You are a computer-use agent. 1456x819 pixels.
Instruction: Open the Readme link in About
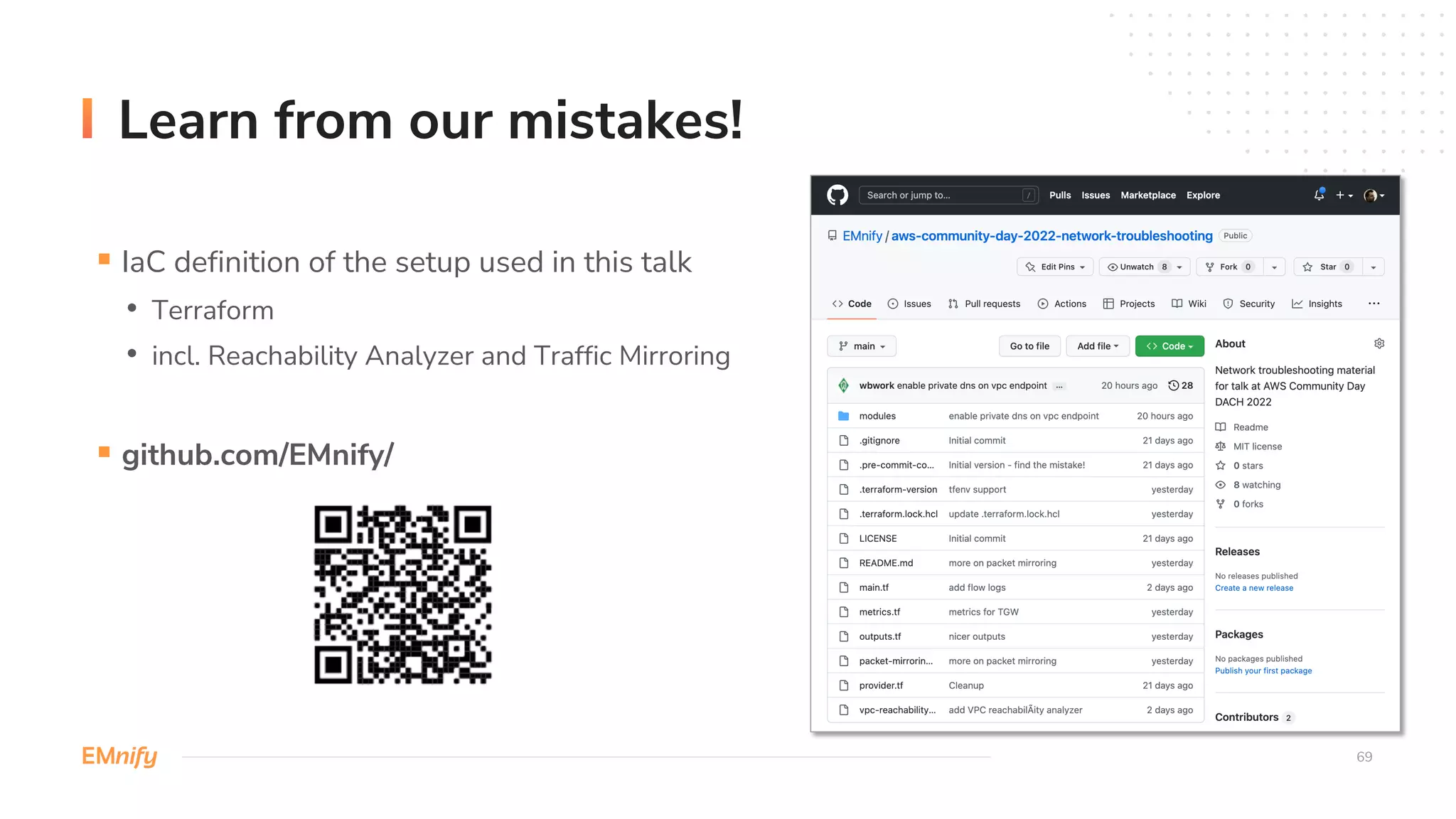point(1242,427)
